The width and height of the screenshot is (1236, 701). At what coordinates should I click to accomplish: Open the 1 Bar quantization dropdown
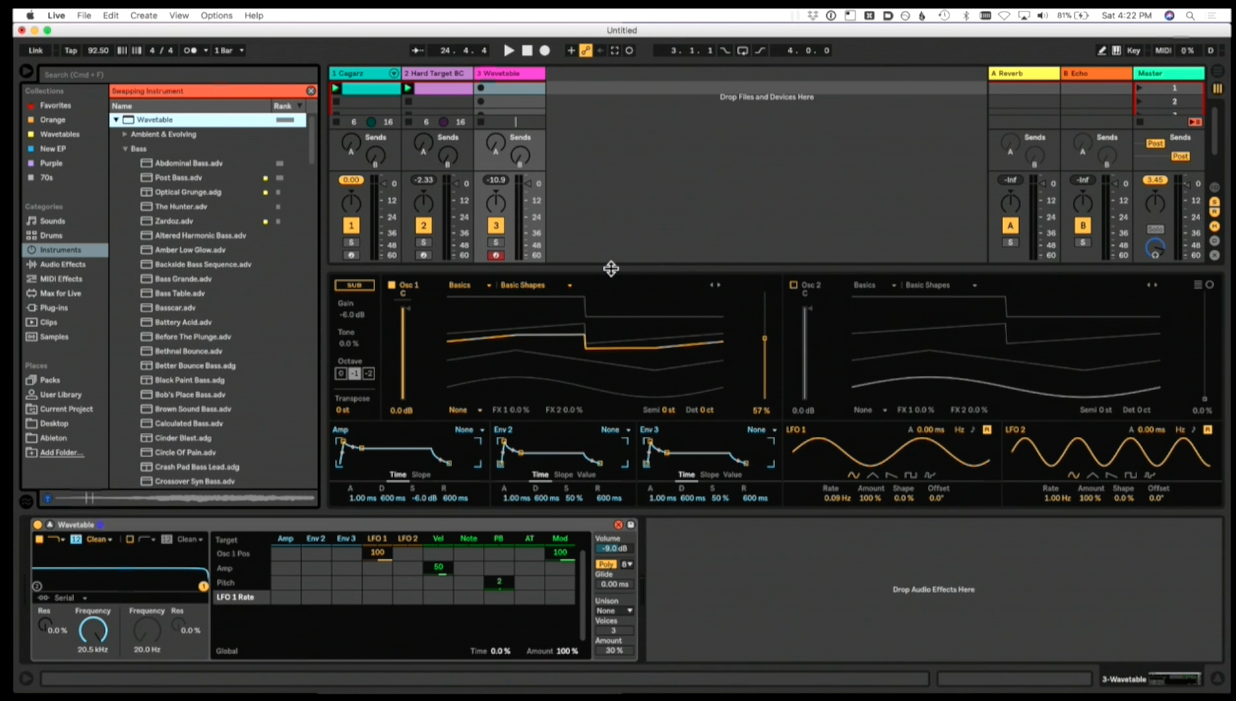pyautogui.click(x=229, y=50)
